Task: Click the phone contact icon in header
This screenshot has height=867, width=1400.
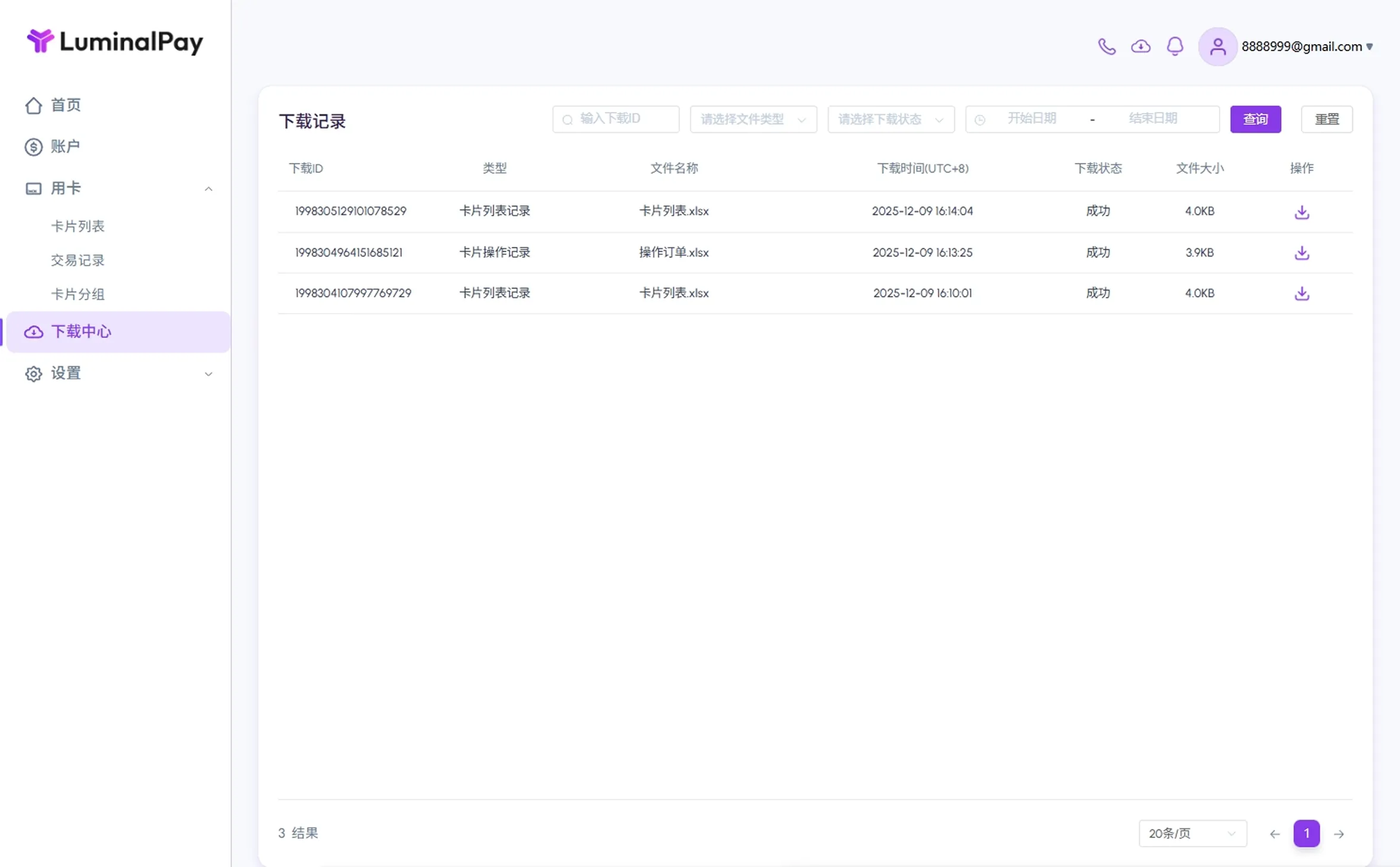Action: [1107, 46]
